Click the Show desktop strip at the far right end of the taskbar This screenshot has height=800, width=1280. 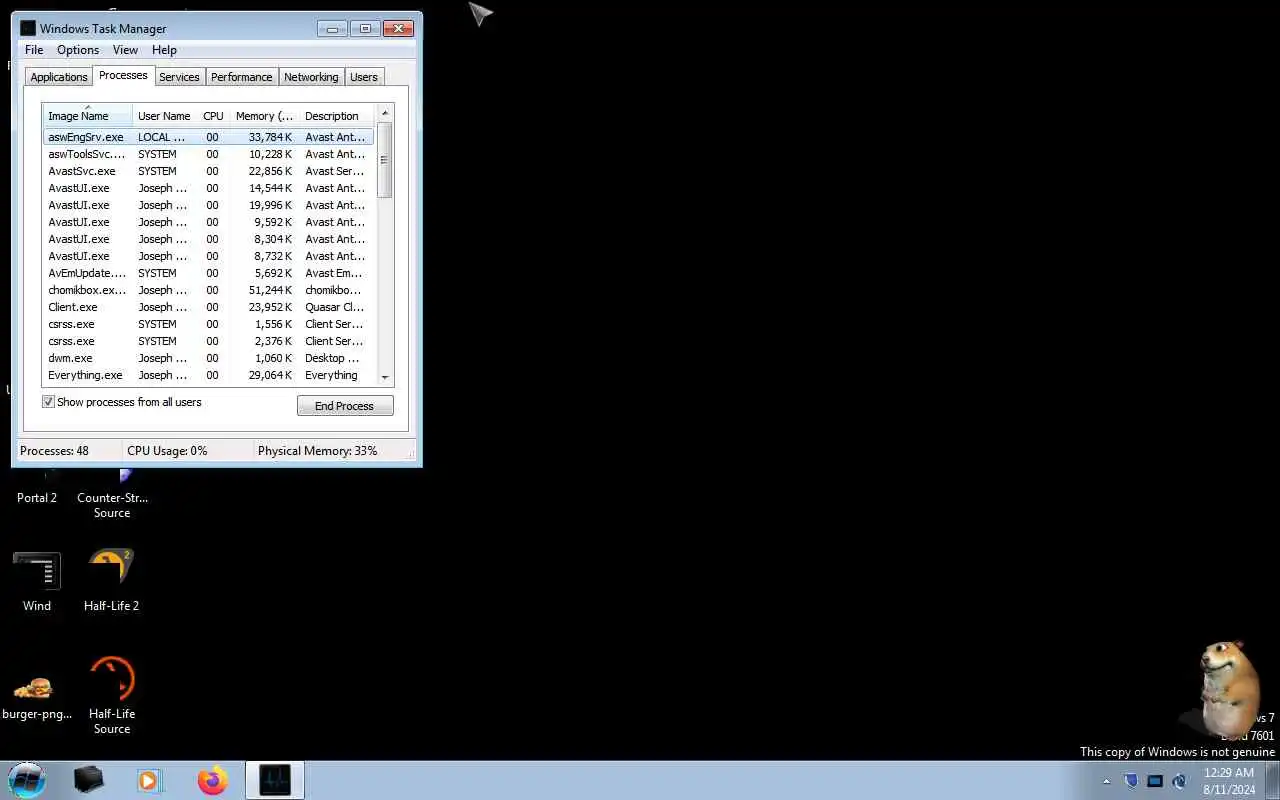pos(1273,780)
